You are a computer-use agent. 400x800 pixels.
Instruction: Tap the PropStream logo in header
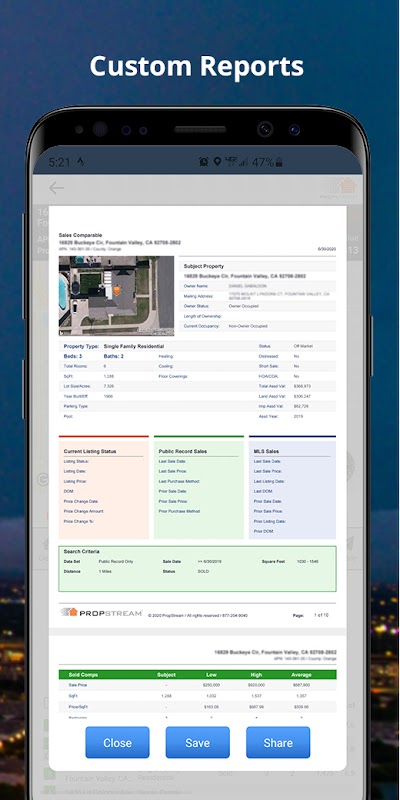pyautogui.click(x=338, y=189)
